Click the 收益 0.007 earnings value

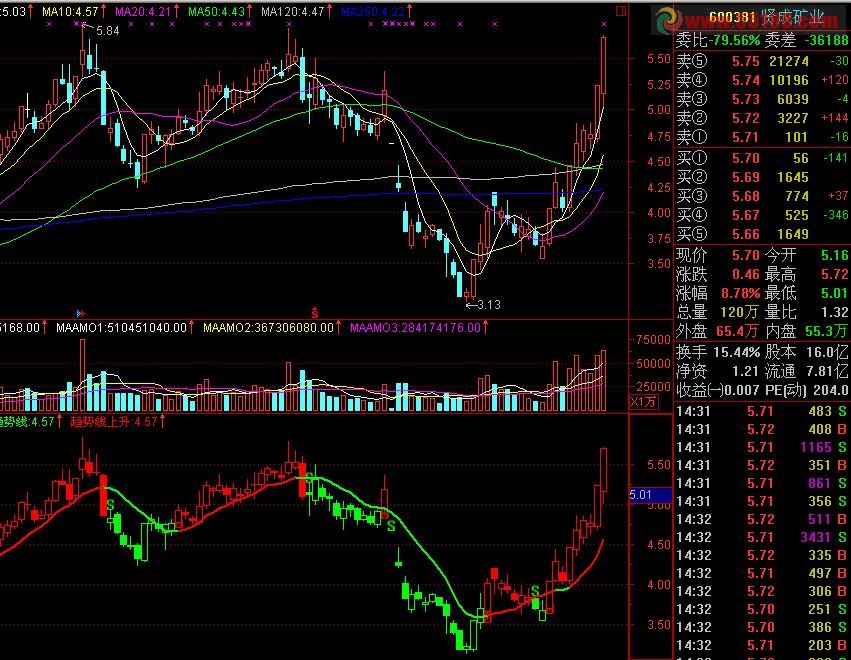click(x=741, y=390)
